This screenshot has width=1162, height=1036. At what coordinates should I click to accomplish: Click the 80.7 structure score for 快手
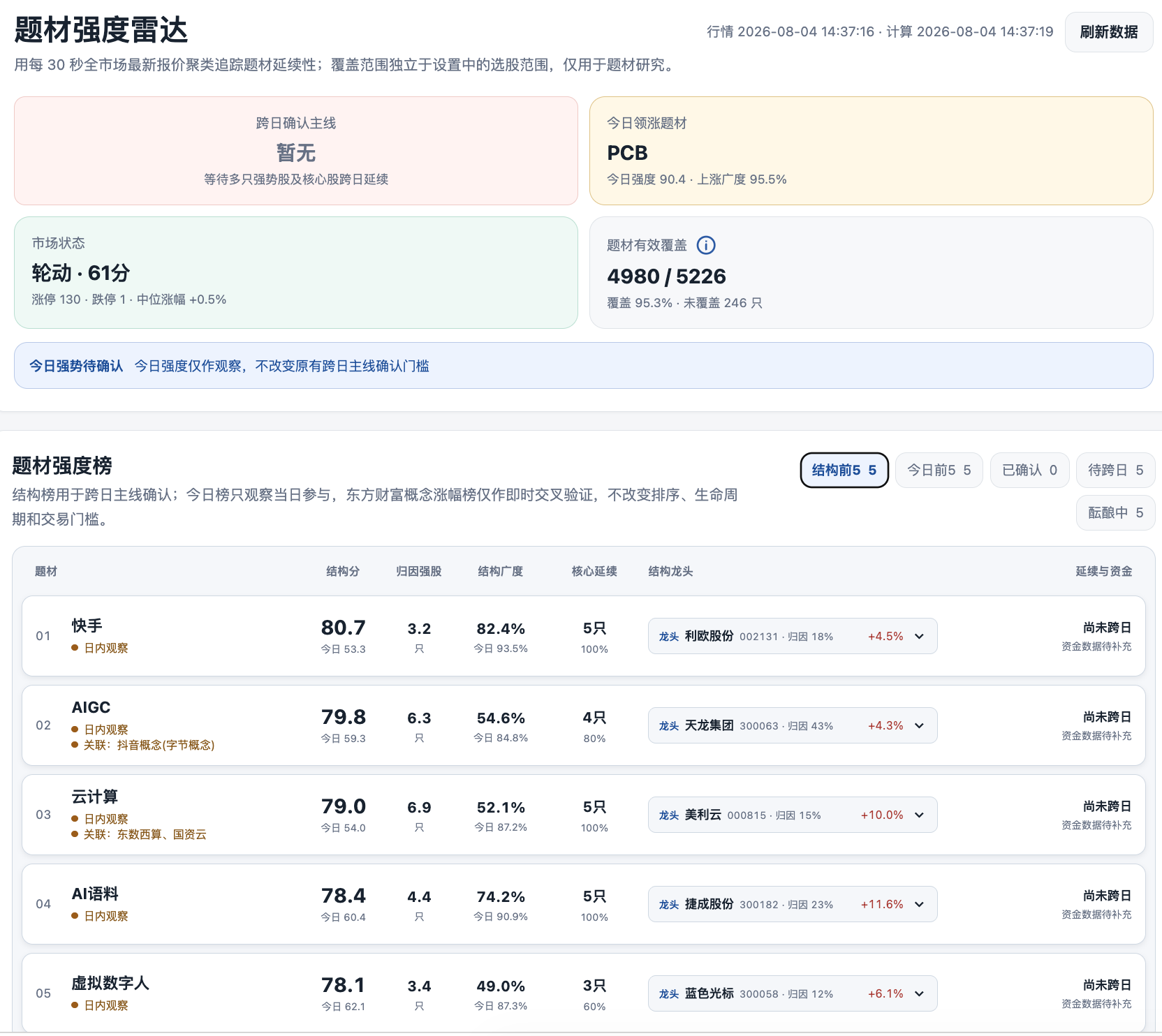[x=344, y=628]
